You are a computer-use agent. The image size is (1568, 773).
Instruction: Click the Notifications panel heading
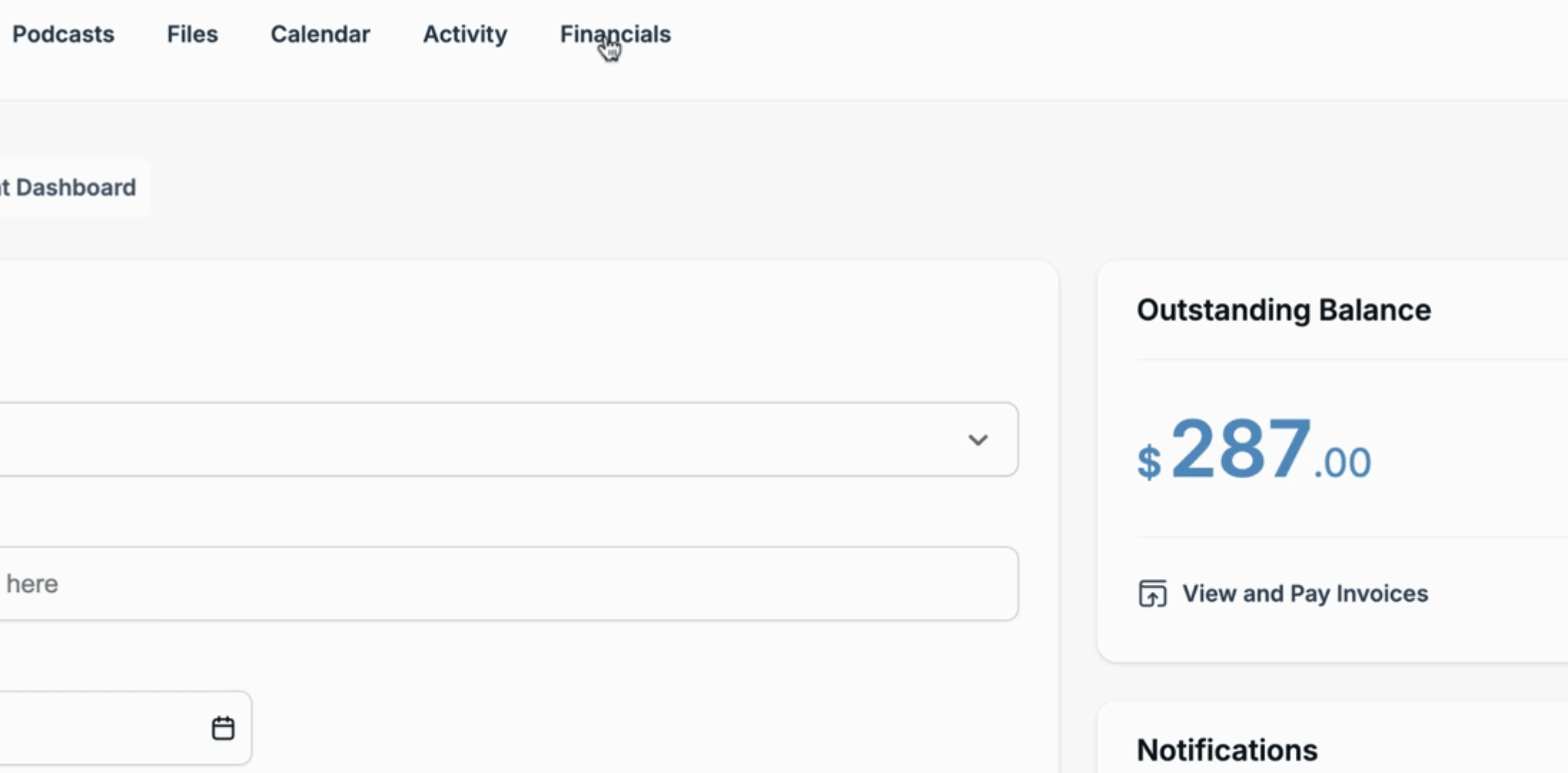coord(1227,750)
